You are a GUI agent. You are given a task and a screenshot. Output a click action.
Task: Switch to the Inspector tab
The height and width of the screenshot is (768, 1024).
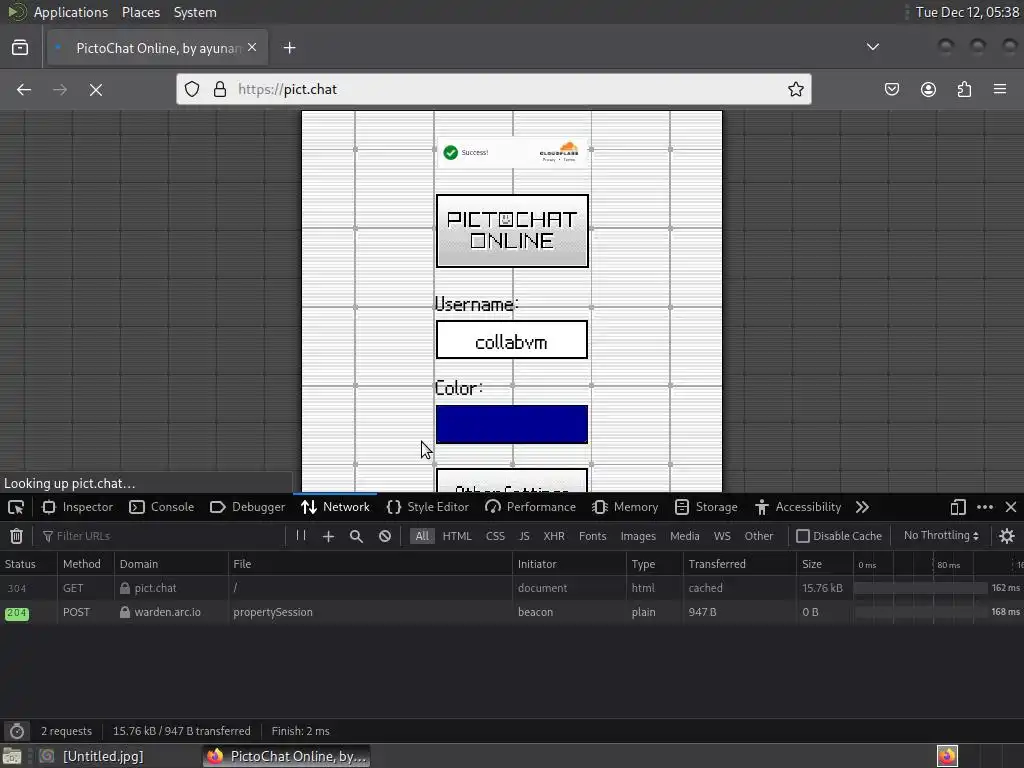click(77, 507)
